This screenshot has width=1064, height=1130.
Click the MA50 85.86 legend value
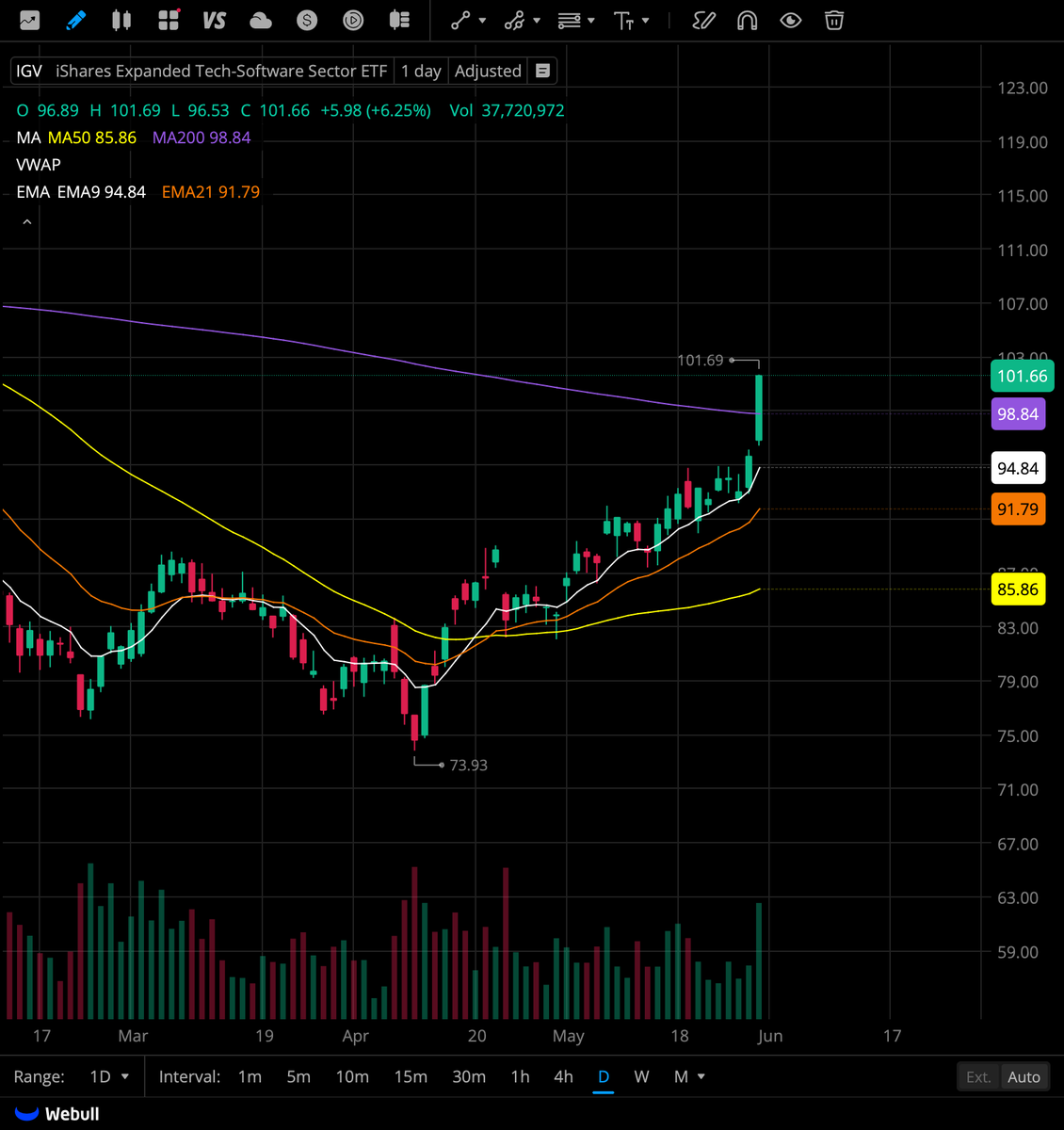coord(92,137)
